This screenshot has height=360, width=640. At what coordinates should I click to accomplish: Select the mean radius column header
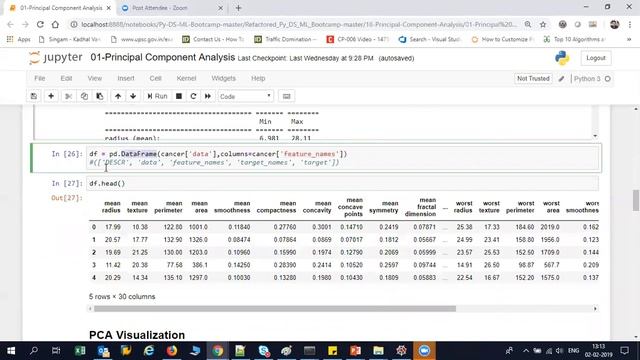(x=111, y=207)
